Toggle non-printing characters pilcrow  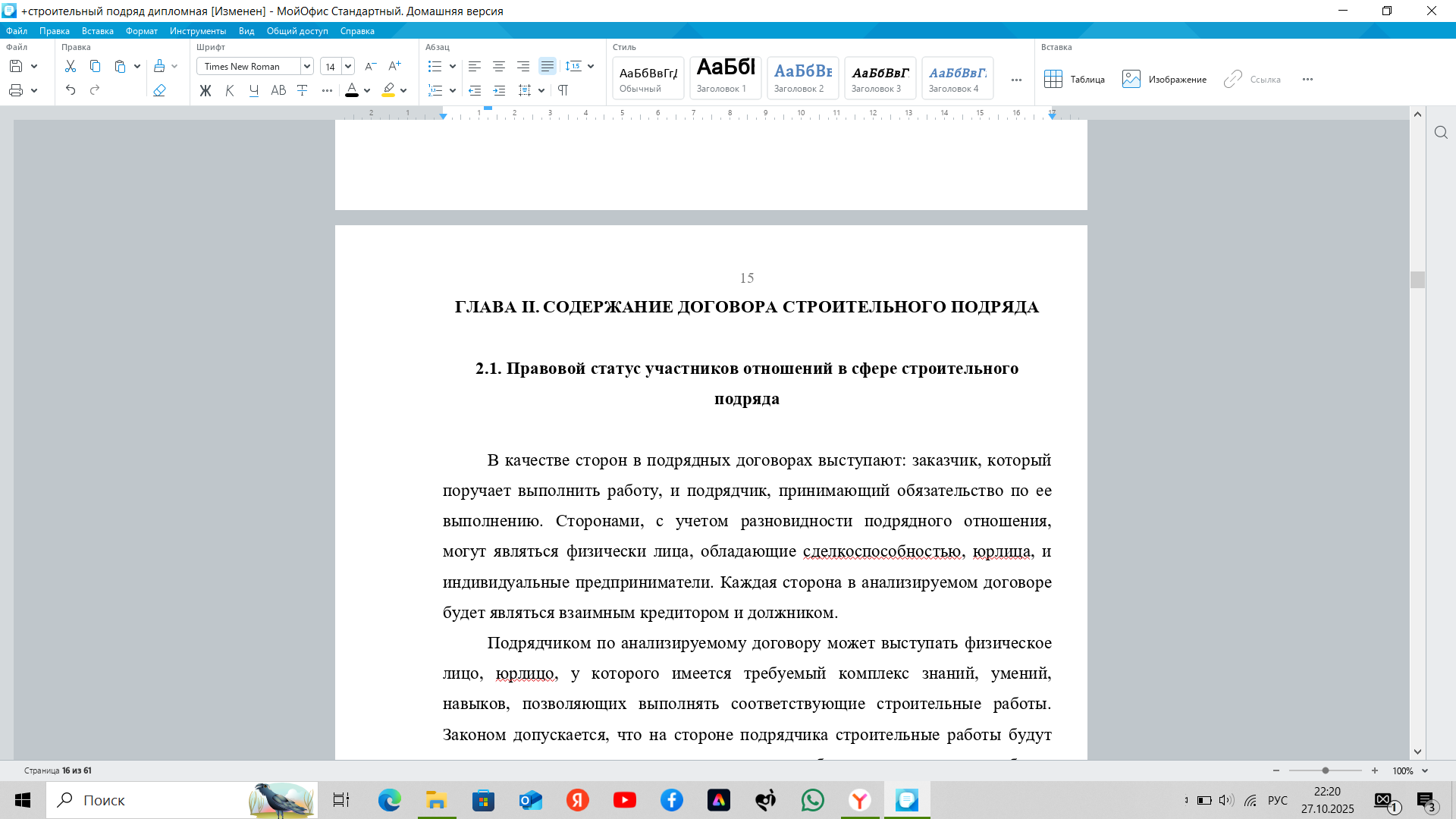pos(563,90)
